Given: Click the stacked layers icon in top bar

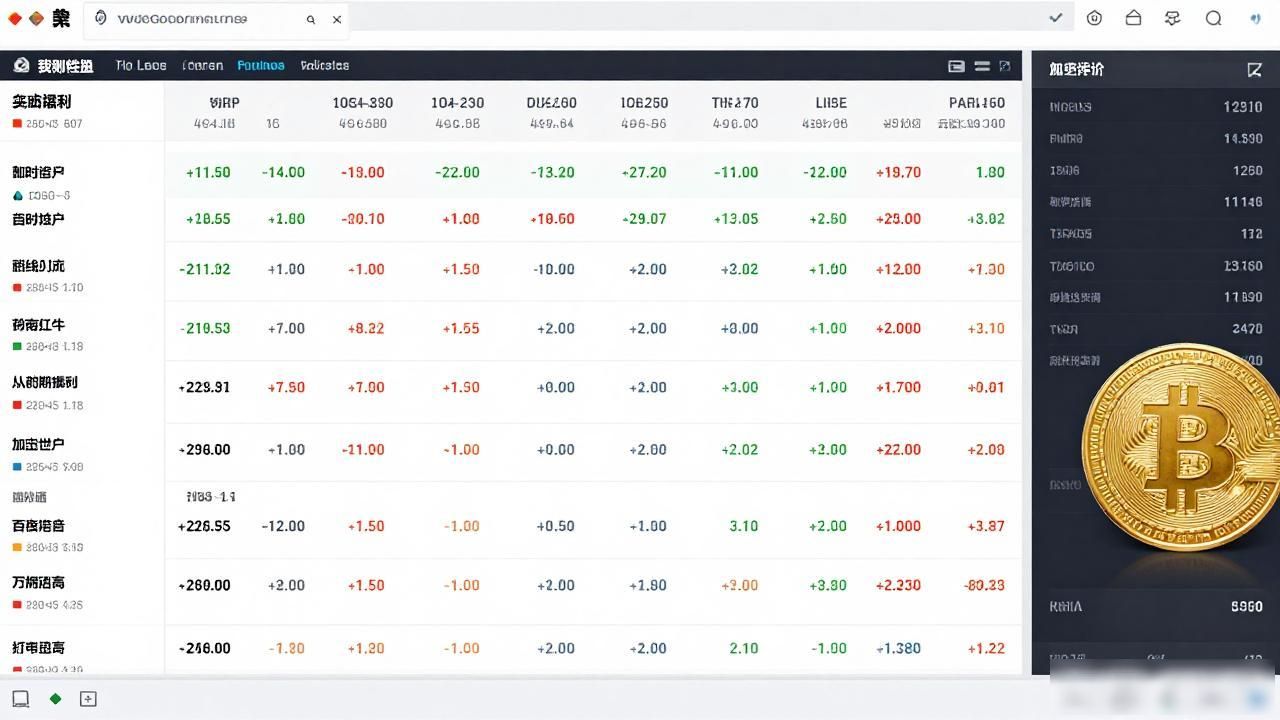Looking at the screenshot, I should click(1173, 18).
